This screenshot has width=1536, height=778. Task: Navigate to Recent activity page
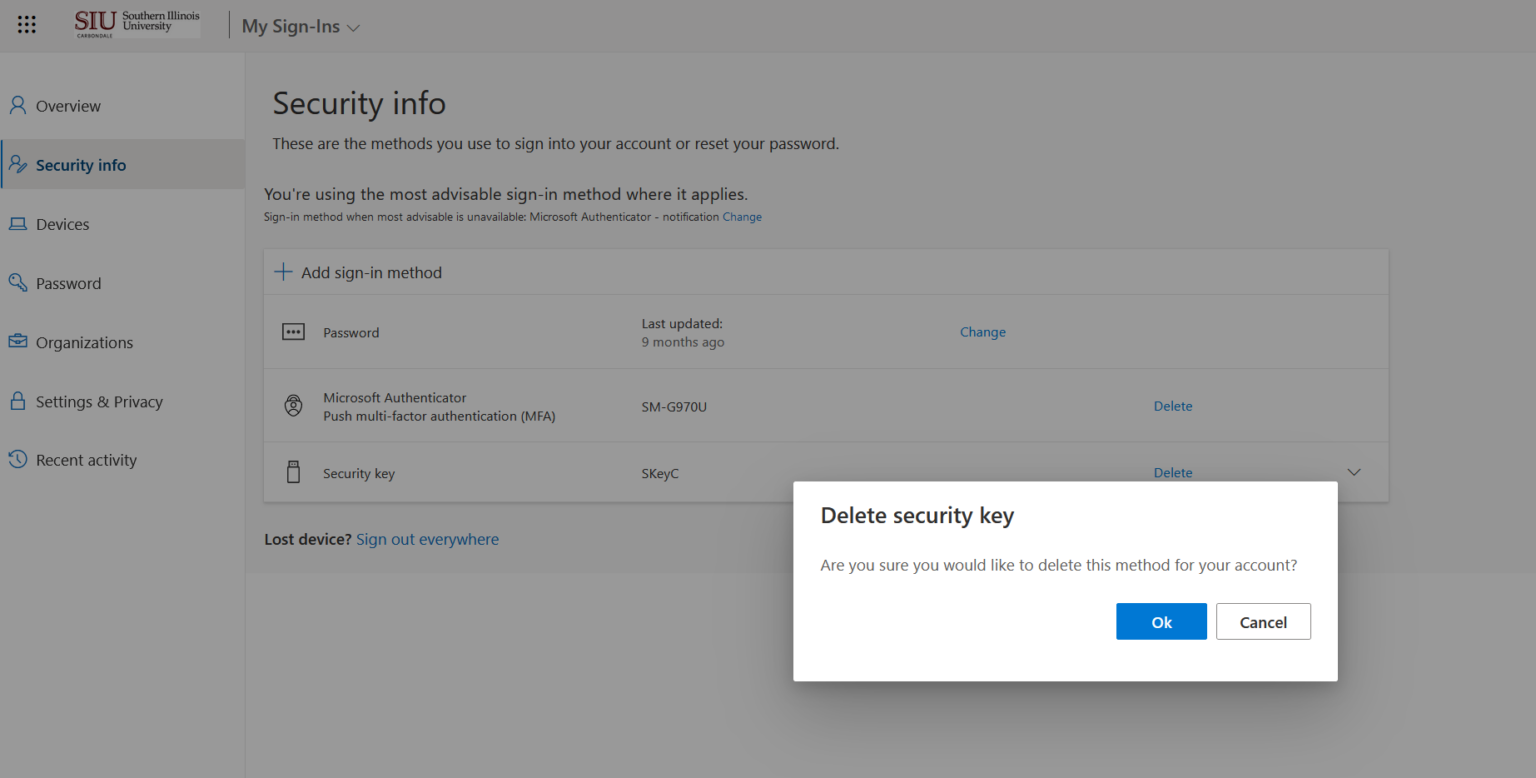tap(86, 459)
